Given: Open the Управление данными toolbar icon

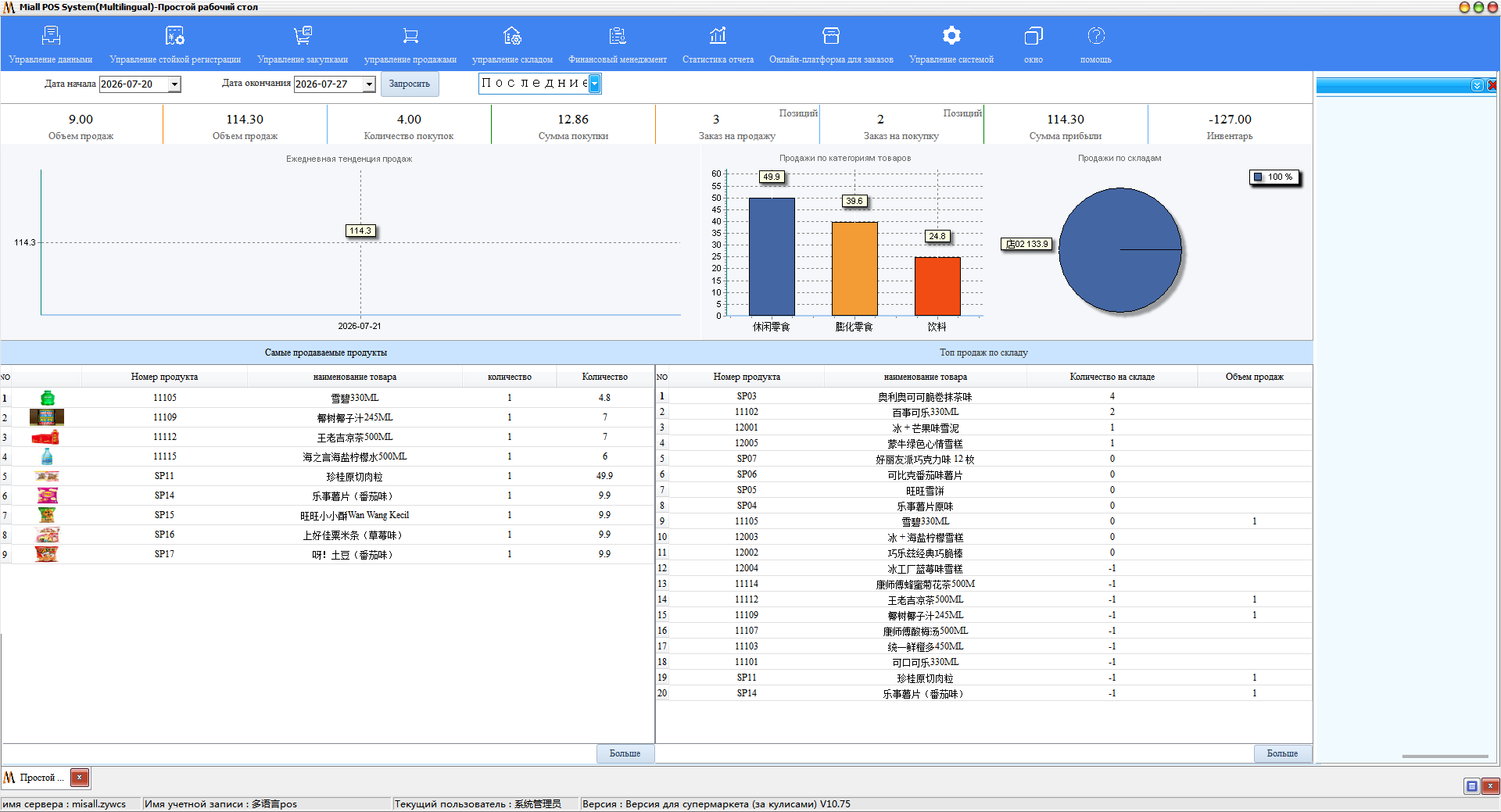Looking at the screenshot, I should [x=51, y=36].
